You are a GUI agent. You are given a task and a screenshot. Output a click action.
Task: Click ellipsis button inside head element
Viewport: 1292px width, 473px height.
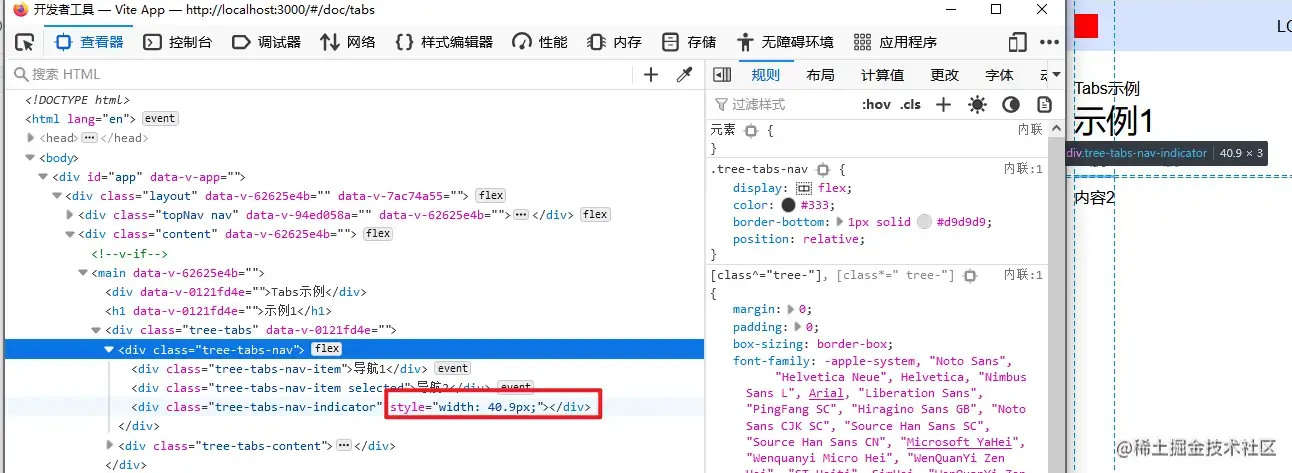point(89,138)
